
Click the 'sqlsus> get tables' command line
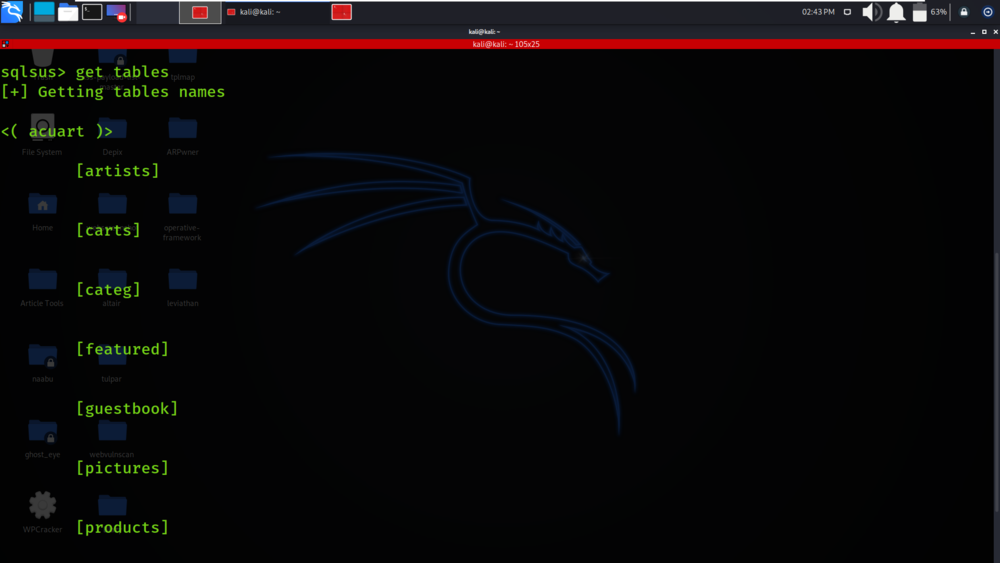85,71
